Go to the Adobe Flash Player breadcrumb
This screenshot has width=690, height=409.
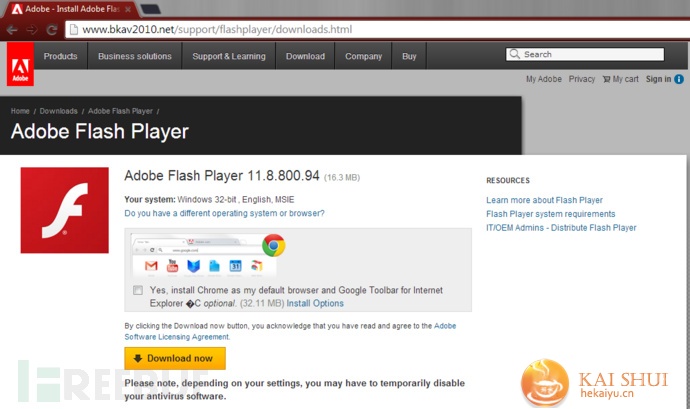pos(120,111)
